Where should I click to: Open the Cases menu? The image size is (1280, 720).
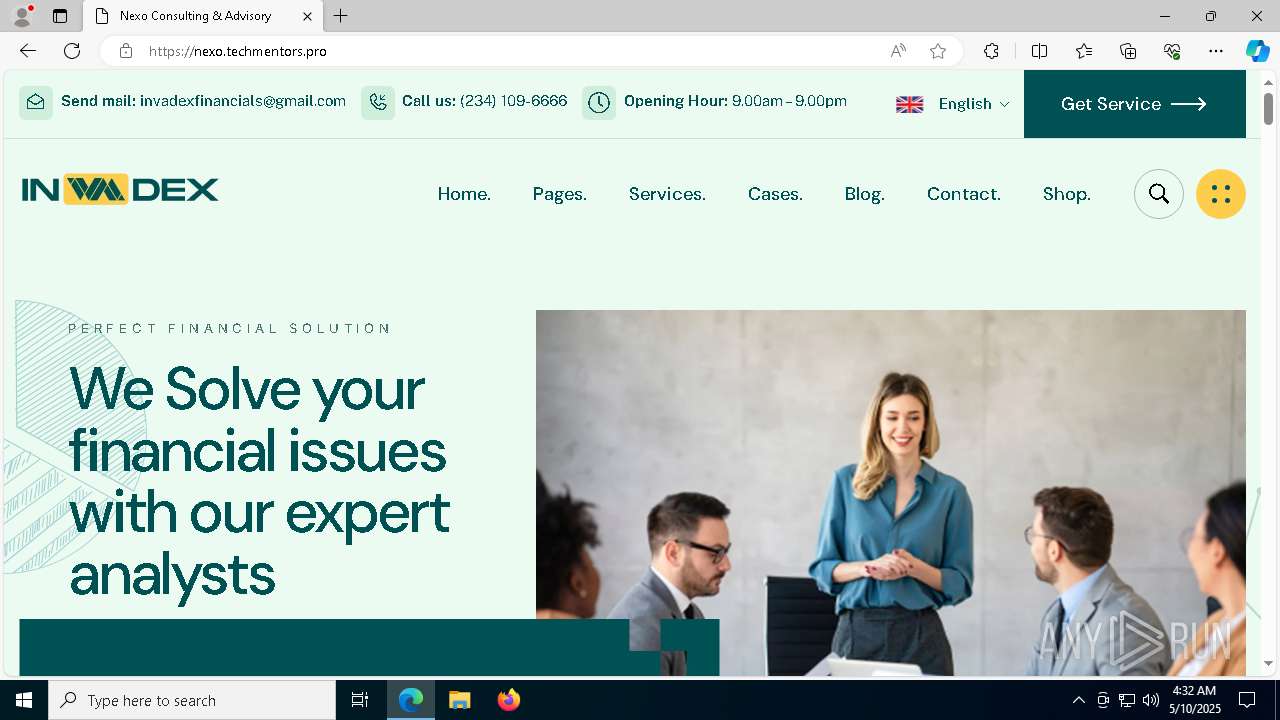coord(775,194)
